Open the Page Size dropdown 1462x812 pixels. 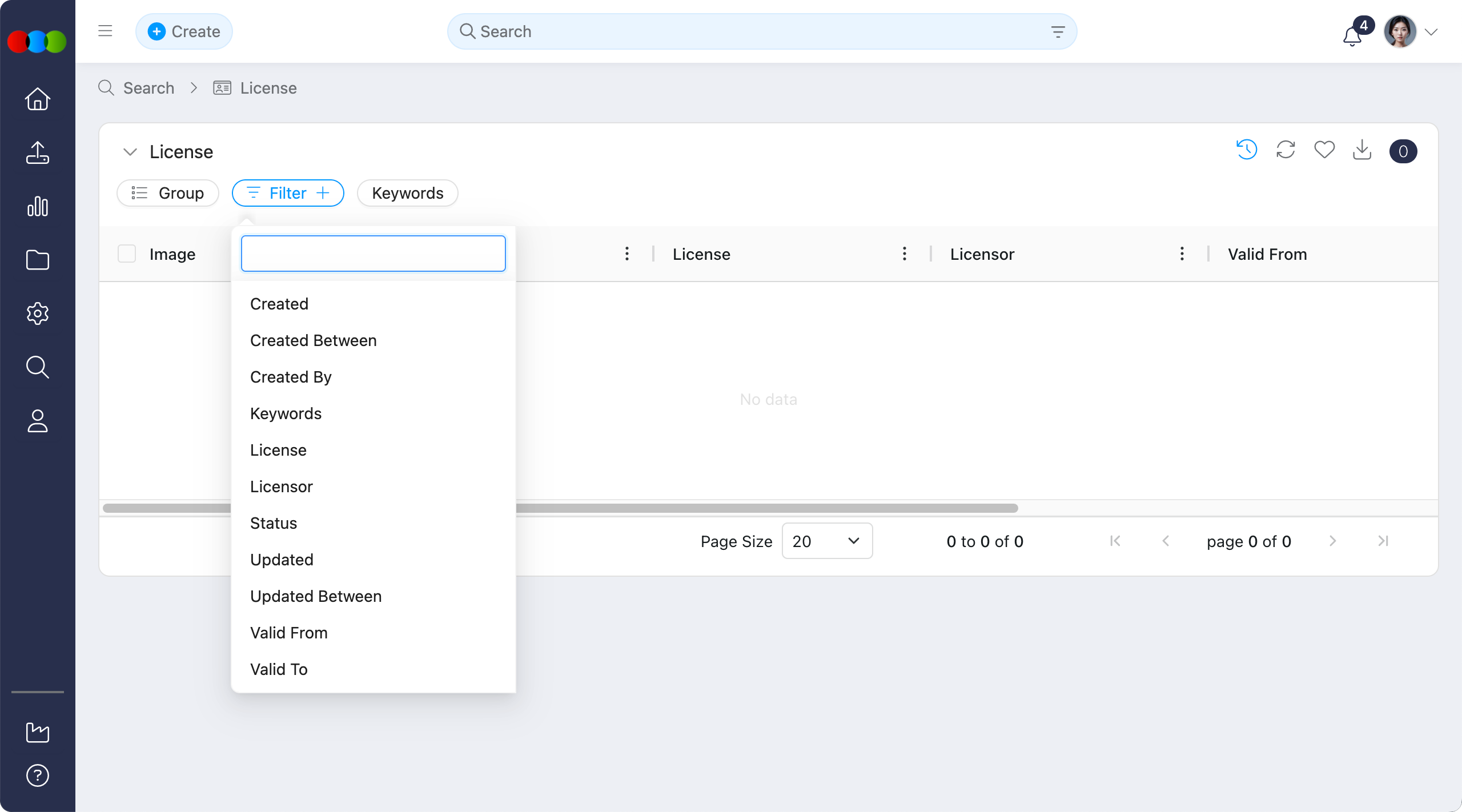[x=826, y=541]
